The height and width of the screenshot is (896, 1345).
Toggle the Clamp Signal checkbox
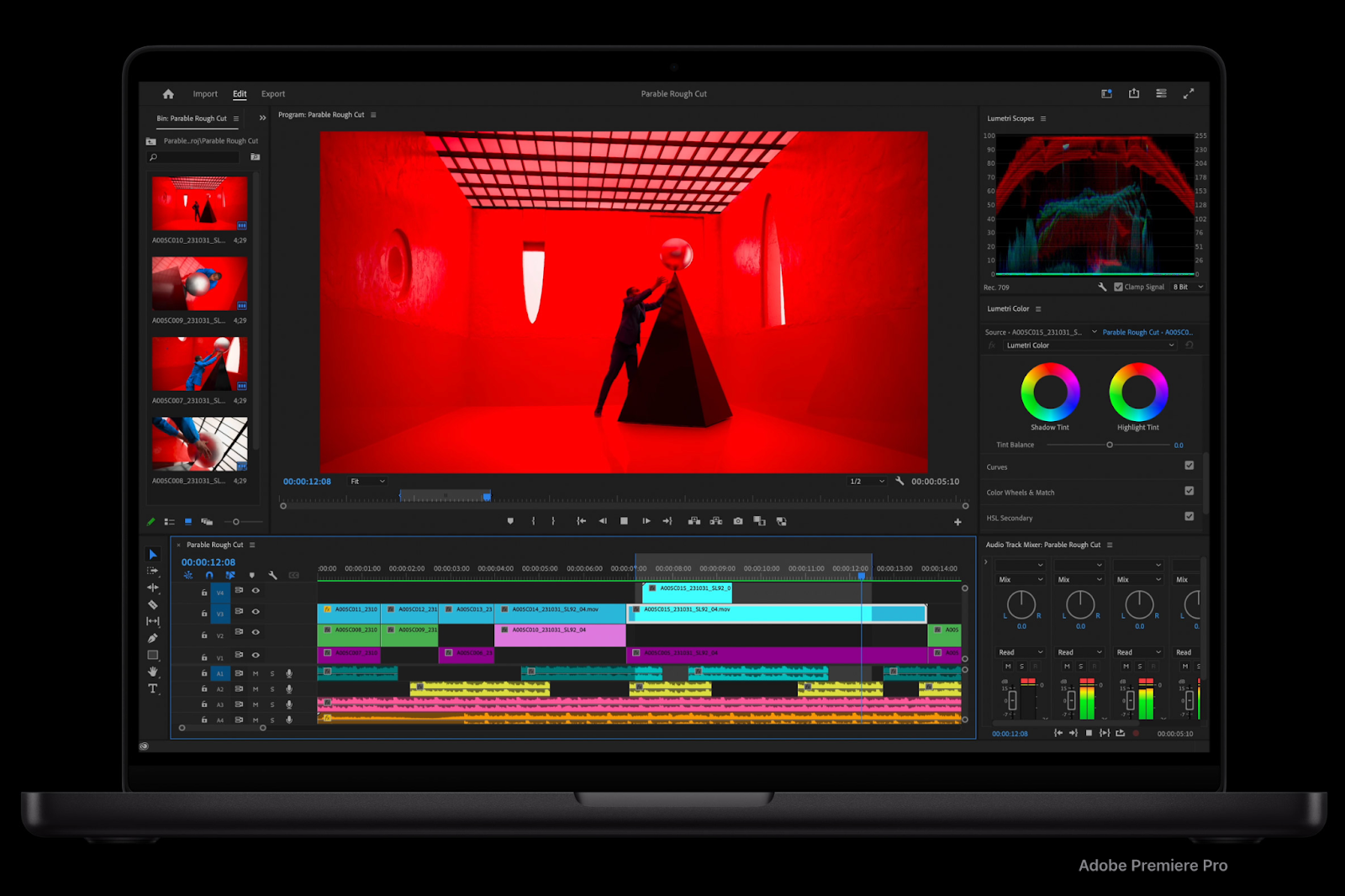1118,287
